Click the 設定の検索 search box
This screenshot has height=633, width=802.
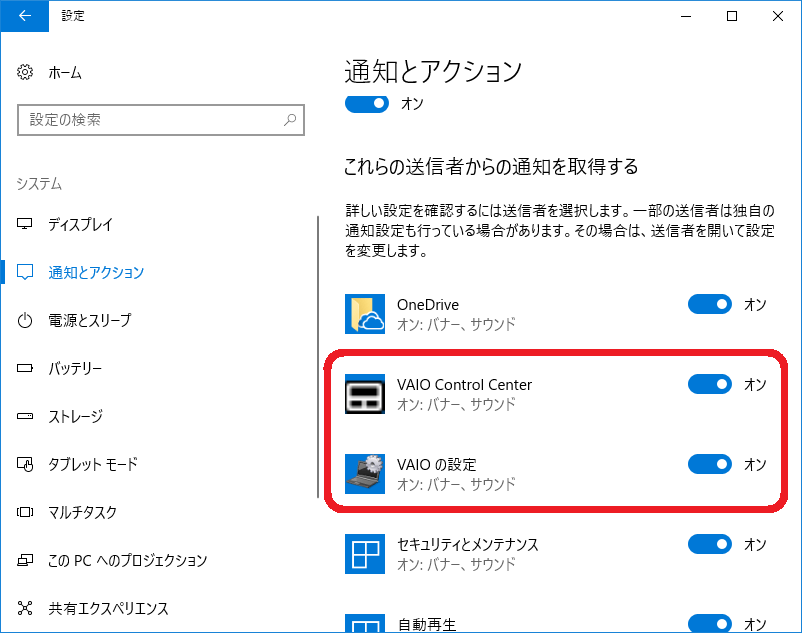[x=161, y=120]
